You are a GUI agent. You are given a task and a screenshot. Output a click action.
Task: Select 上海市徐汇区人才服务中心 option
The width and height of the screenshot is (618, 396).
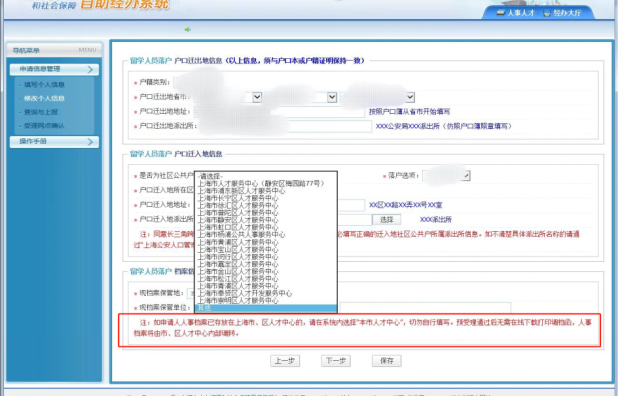pos(266,205)
